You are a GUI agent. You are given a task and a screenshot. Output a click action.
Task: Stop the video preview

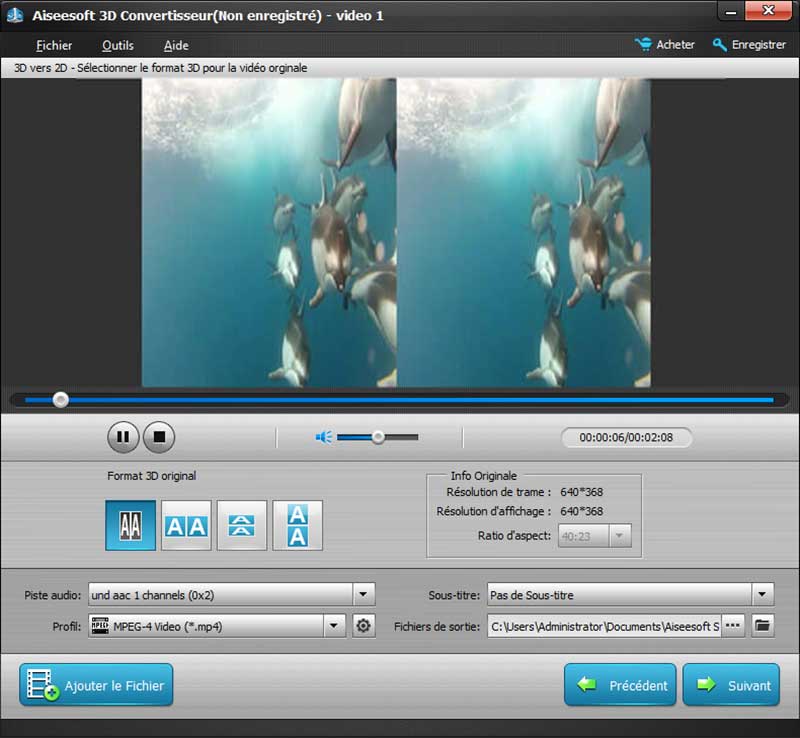[158, 436]
